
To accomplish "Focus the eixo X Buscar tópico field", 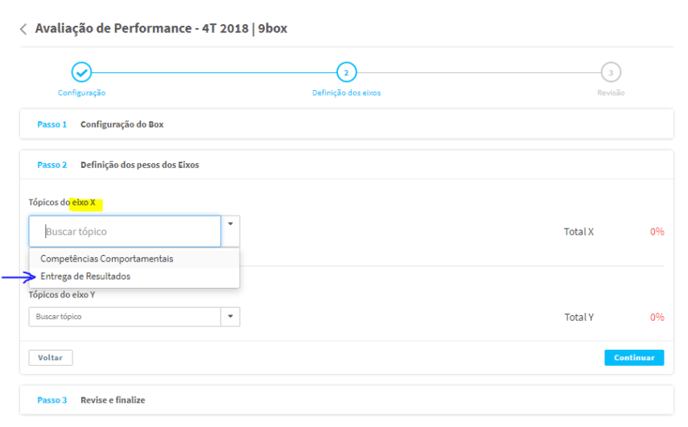I will (125, 231).
